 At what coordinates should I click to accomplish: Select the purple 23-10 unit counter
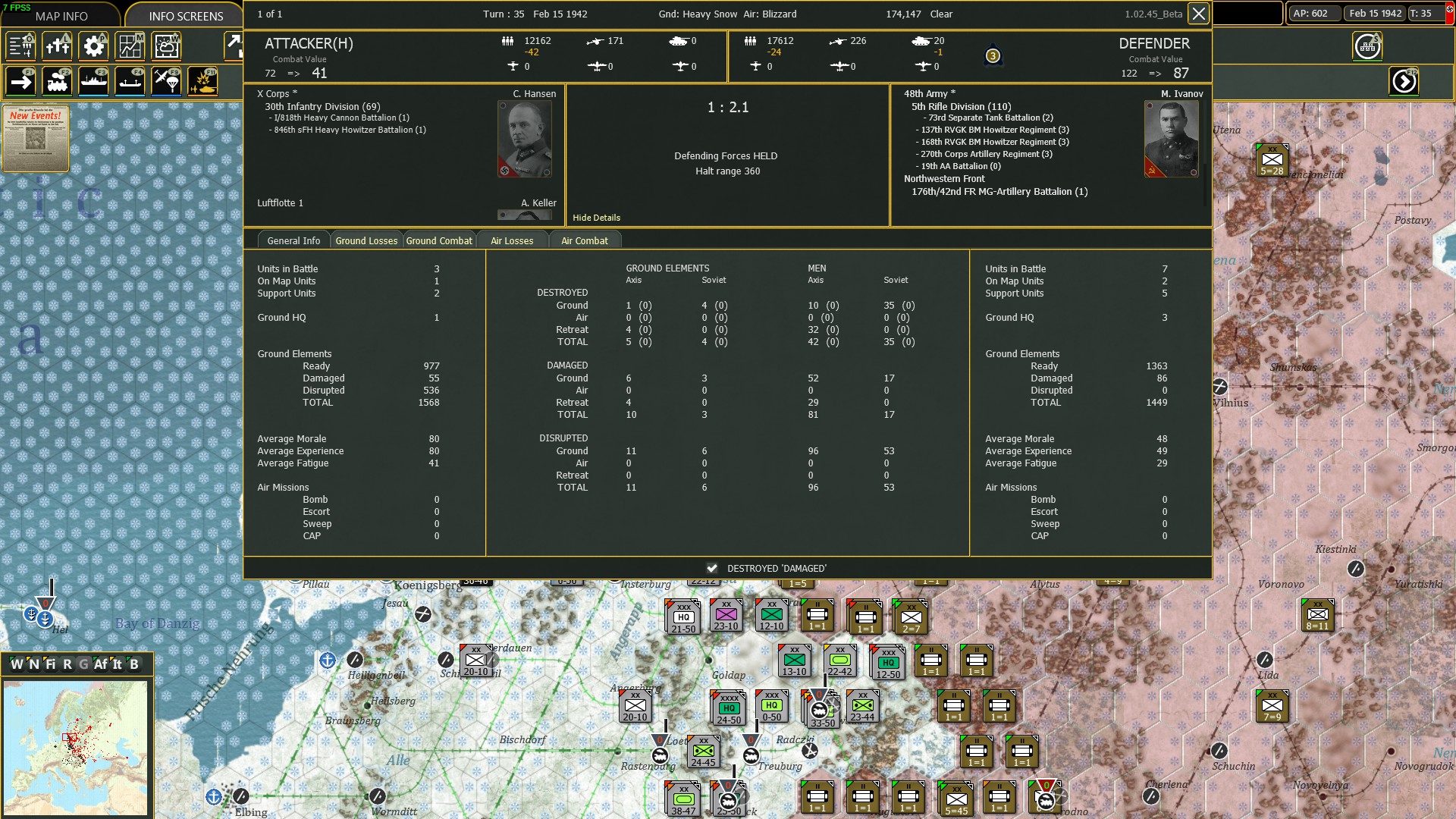tap(726, 615)
